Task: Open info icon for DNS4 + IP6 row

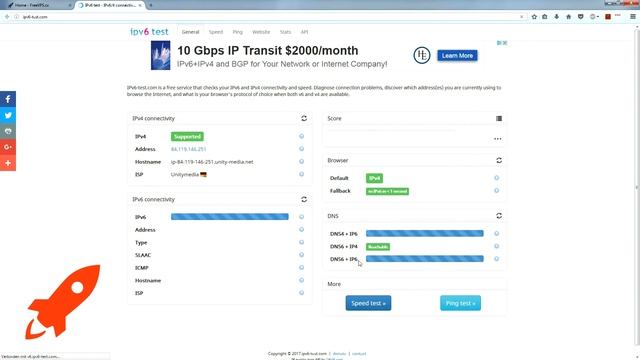Action: 497,233
